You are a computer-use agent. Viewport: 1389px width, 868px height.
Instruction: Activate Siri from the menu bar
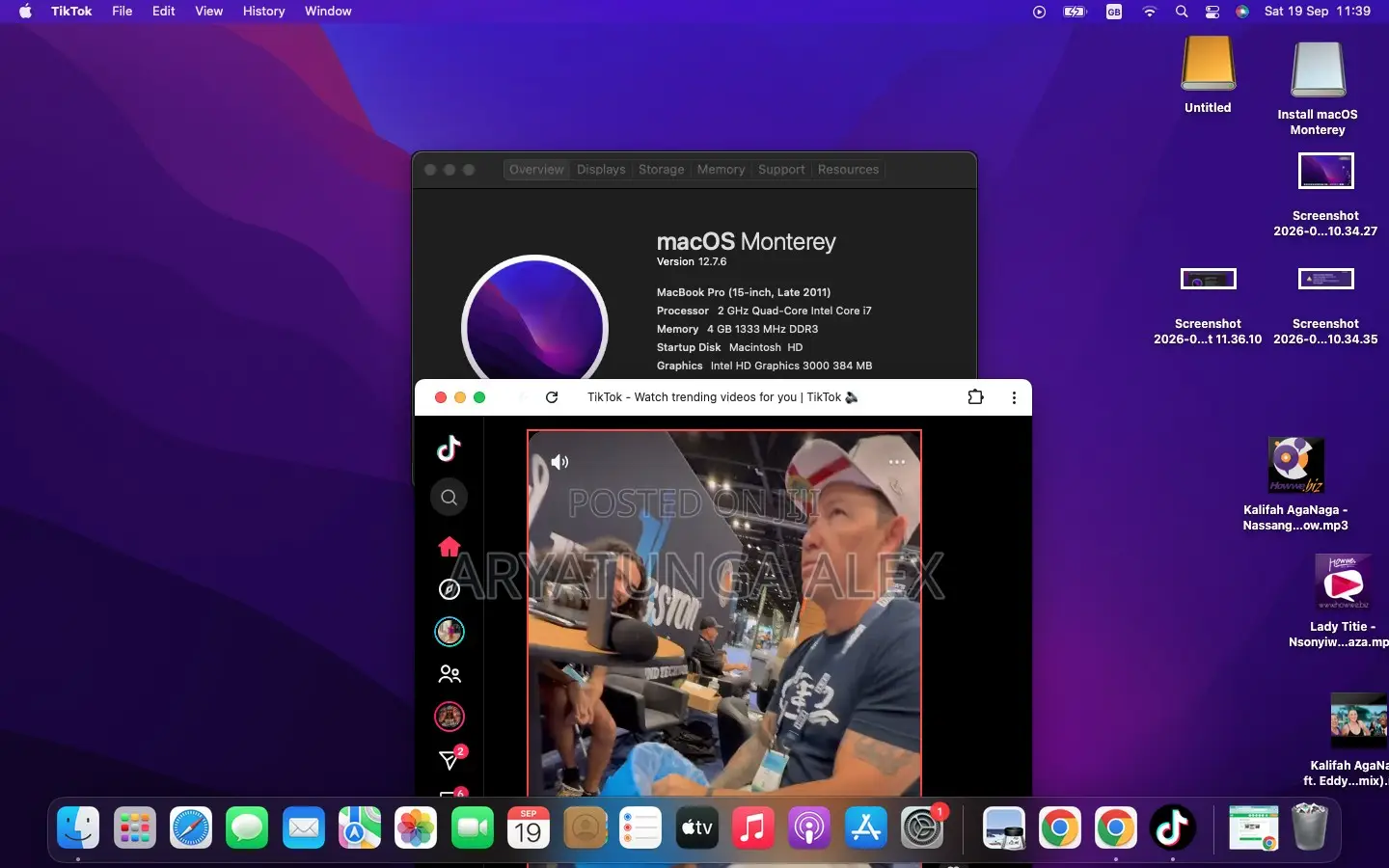coord(1242,12)
